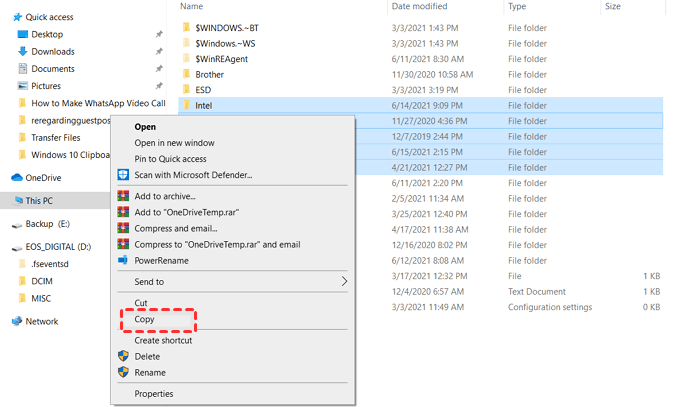This screenshot has height=407, width=674.
Task: Expand the Send to submenu arrow
Action: pyautogui.click(x=345, y=282)
